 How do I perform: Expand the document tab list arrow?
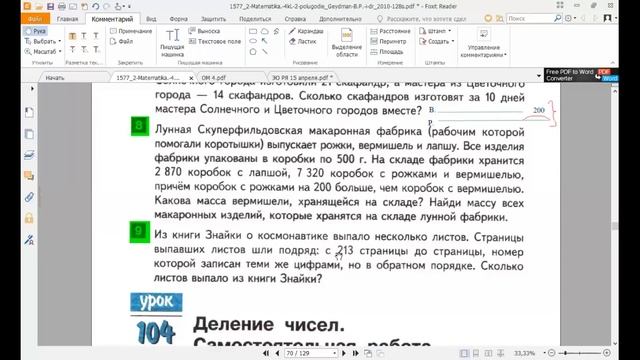(538, 76)
